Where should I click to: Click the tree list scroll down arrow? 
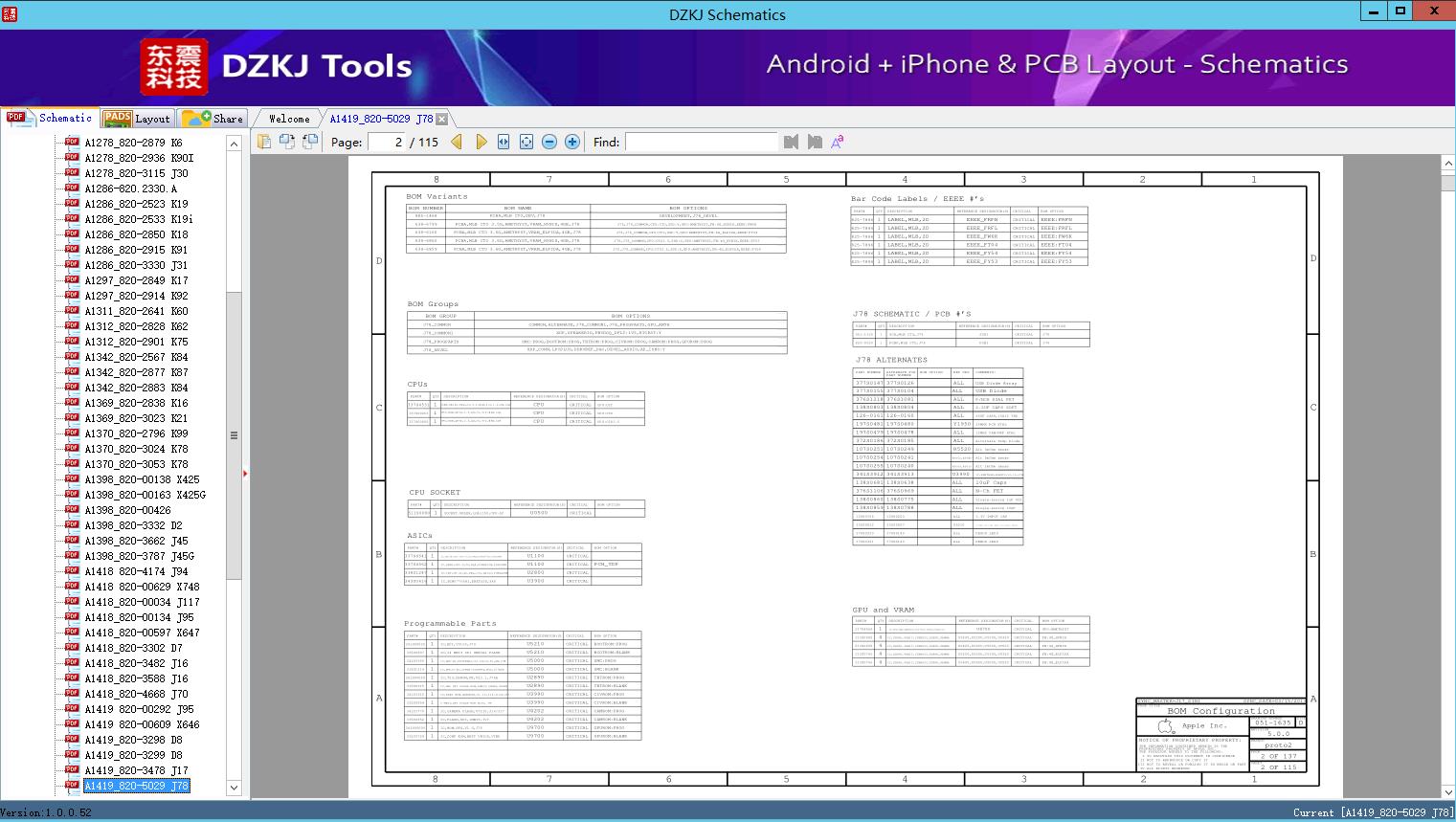pos(234,788)
